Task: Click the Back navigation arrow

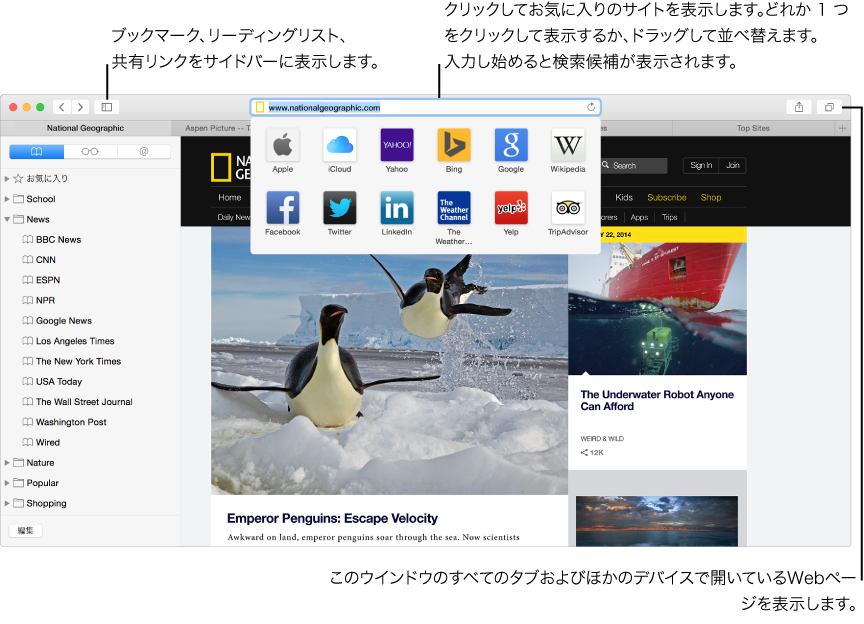Action: coord(62,107)
